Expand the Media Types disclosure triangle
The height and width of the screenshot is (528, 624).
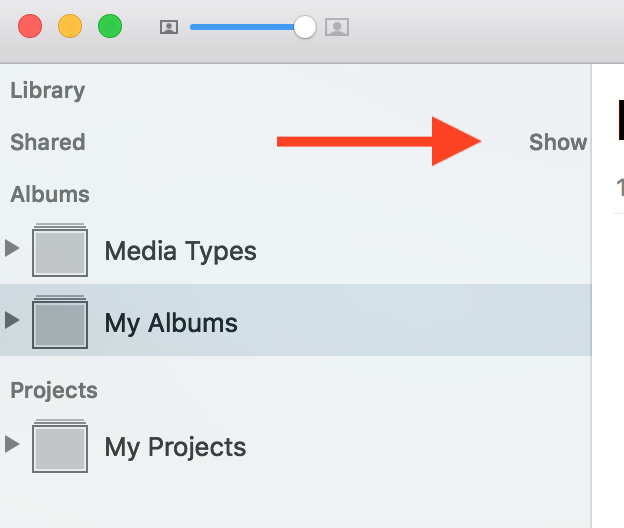click(x=12, y=248)
